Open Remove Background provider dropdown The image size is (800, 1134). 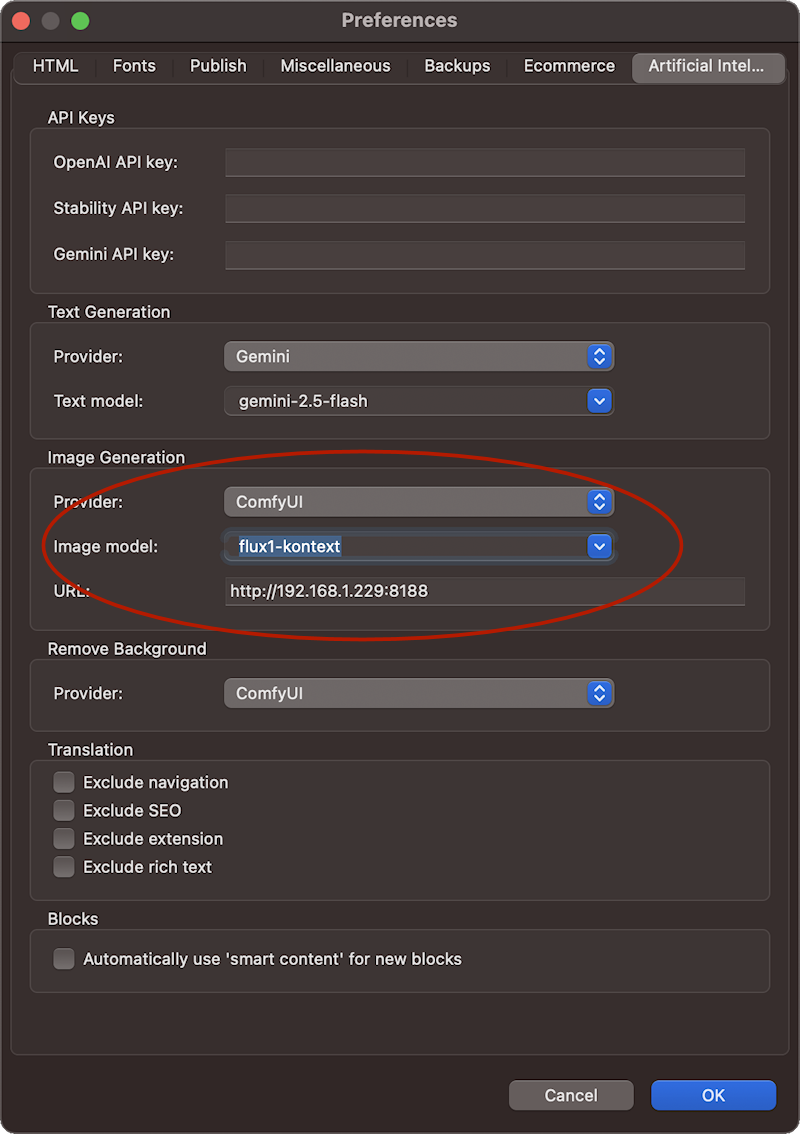(x=418, y=693)
